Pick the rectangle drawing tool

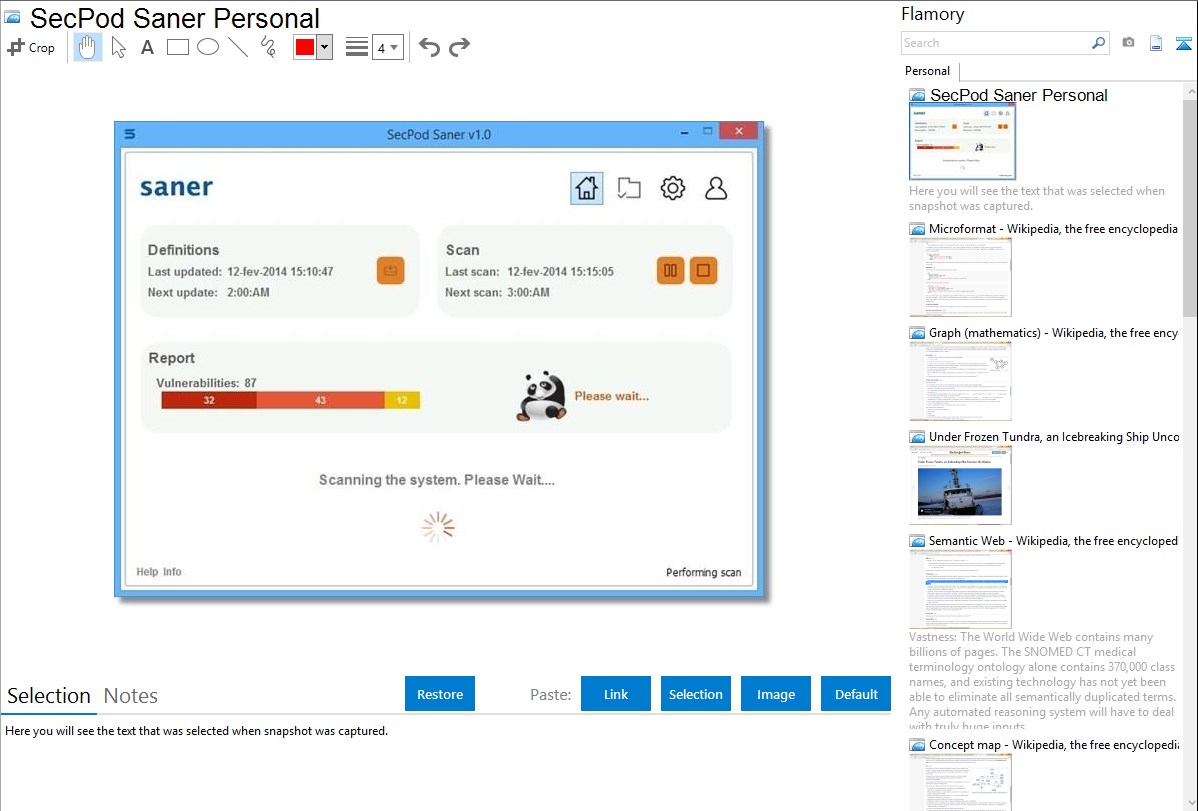pos(177,47)
